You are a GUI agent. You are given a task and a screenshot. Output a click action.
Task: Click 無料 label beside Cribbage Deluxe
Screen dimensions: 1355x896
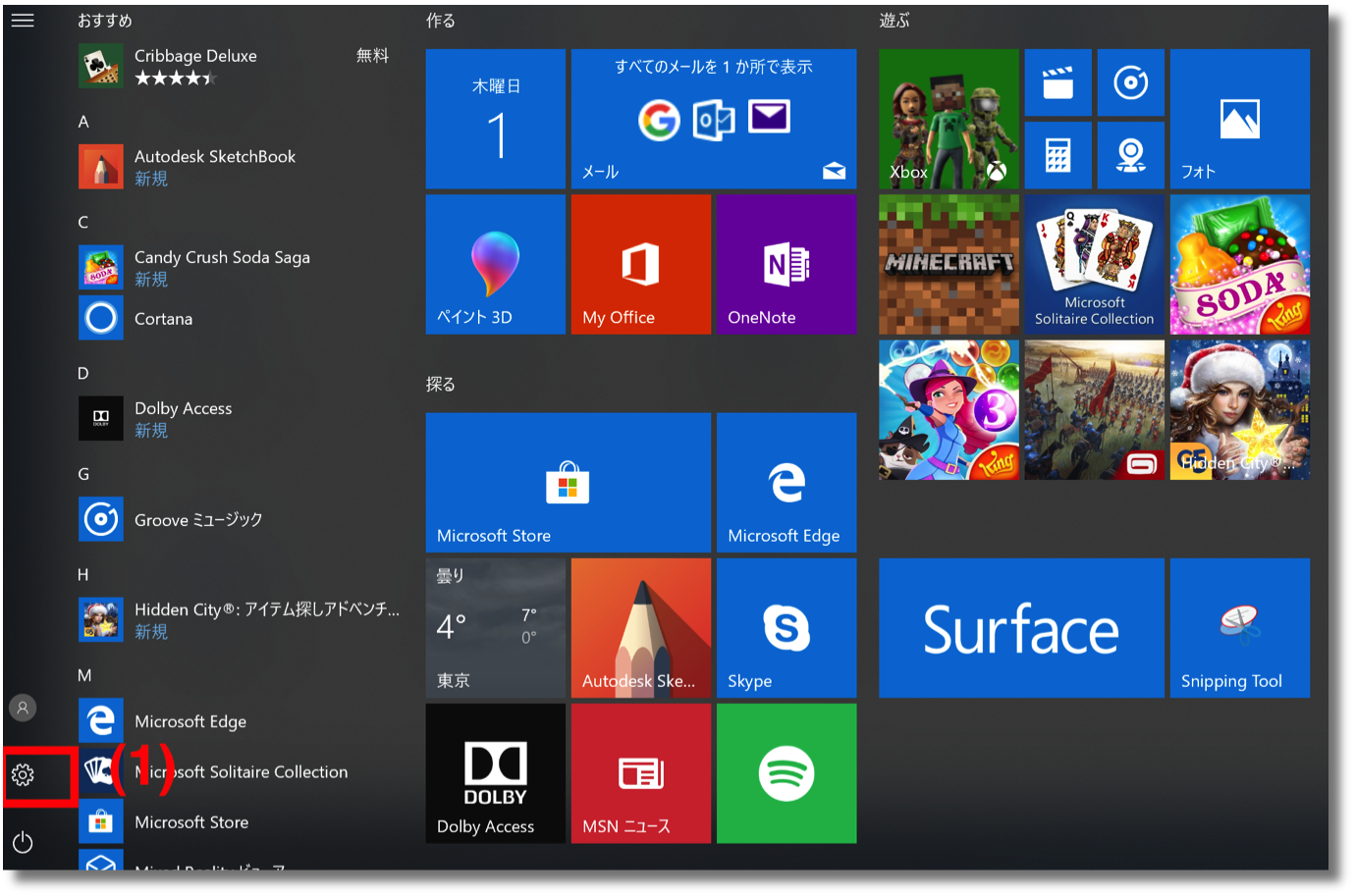tap(372, 56)
